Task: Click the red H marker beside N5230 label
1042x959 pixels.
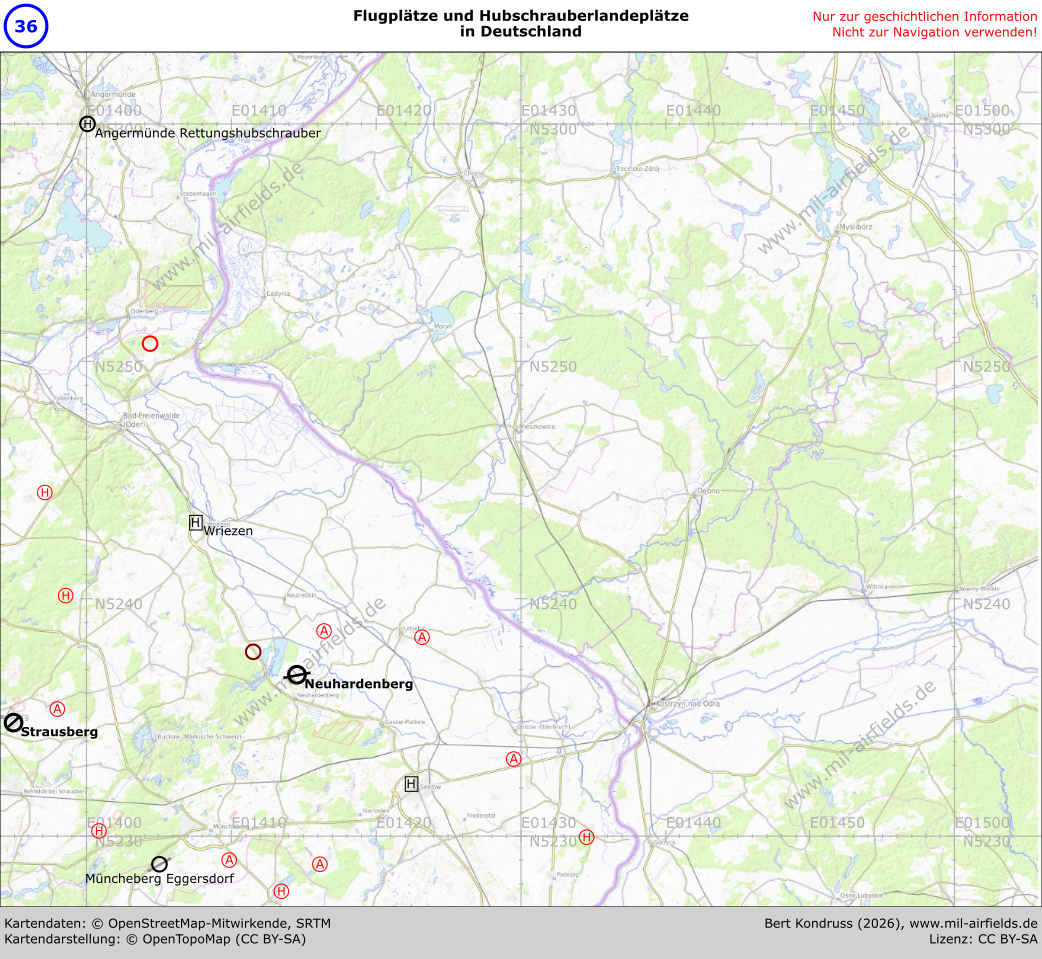Action: tap(587, 837)
